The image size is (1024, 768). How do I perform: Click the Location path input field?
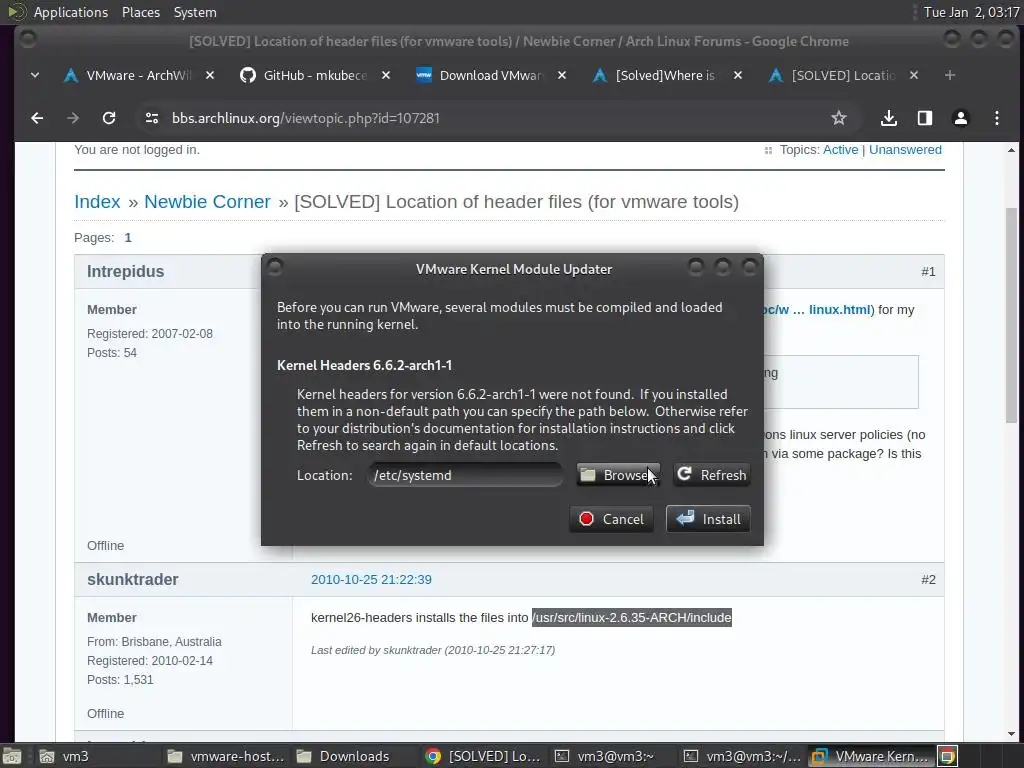tap(465, 475)
